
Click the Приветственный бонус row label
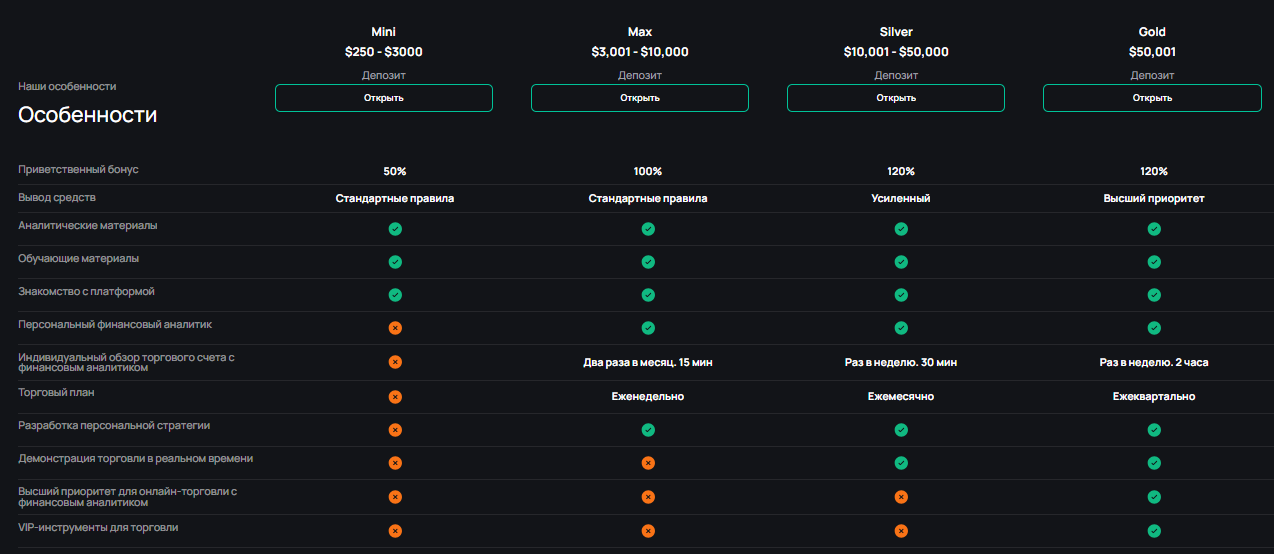(78, 170)
